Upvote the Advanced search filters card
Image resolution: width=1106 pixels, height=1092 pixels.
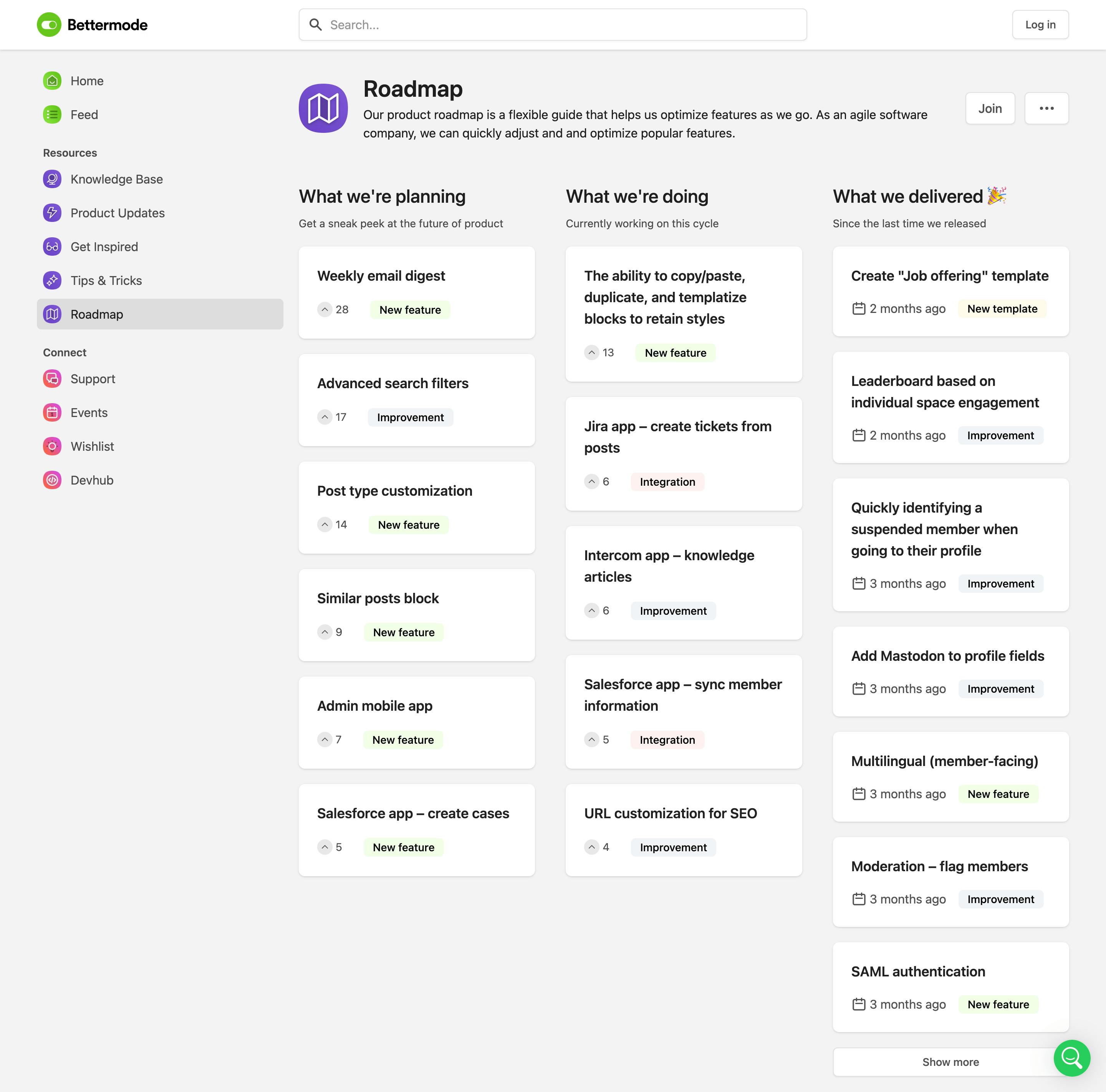tap(325, 417)
